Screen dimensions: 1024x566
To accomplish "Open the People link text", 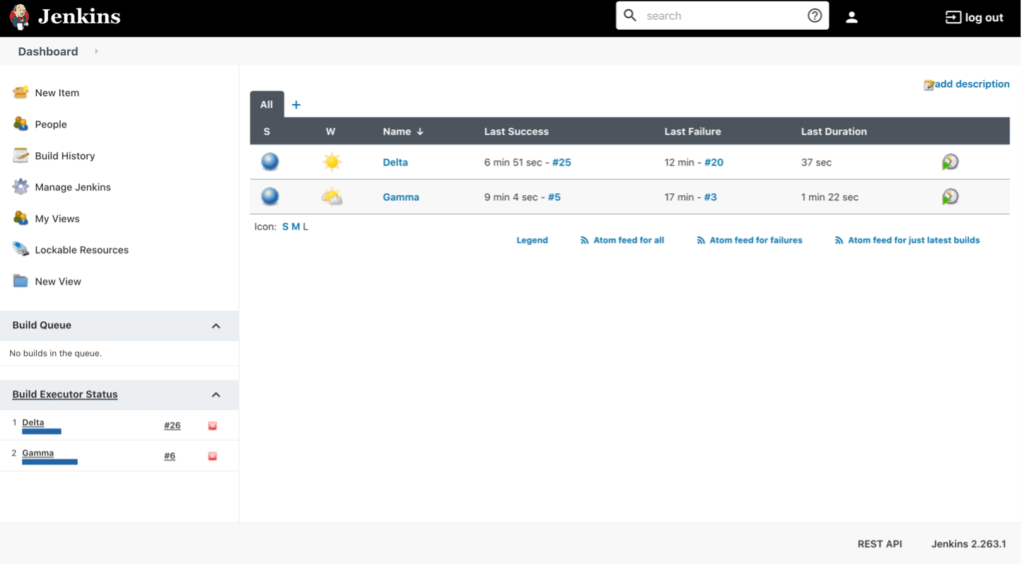I will pyautogui.click(x=51, y=124).
